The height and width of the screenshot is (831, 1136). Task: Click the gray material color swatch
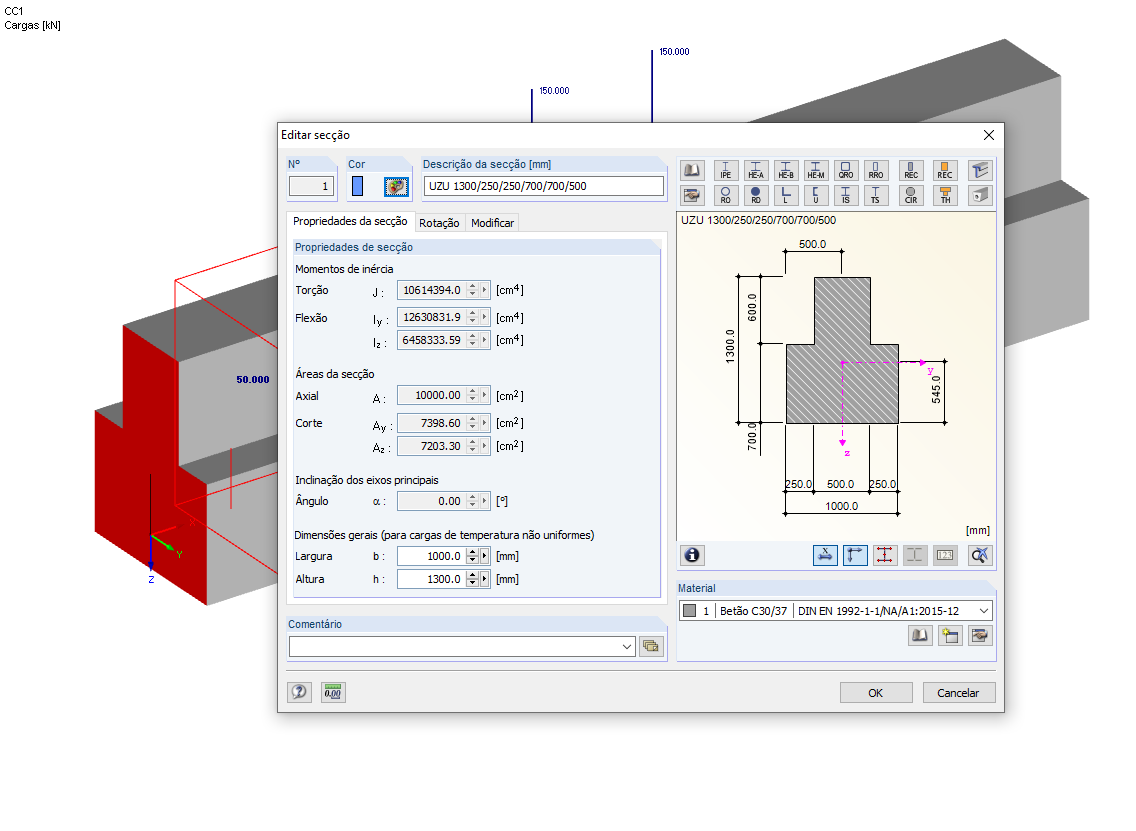pyautogui.click(x=690, y=611)
